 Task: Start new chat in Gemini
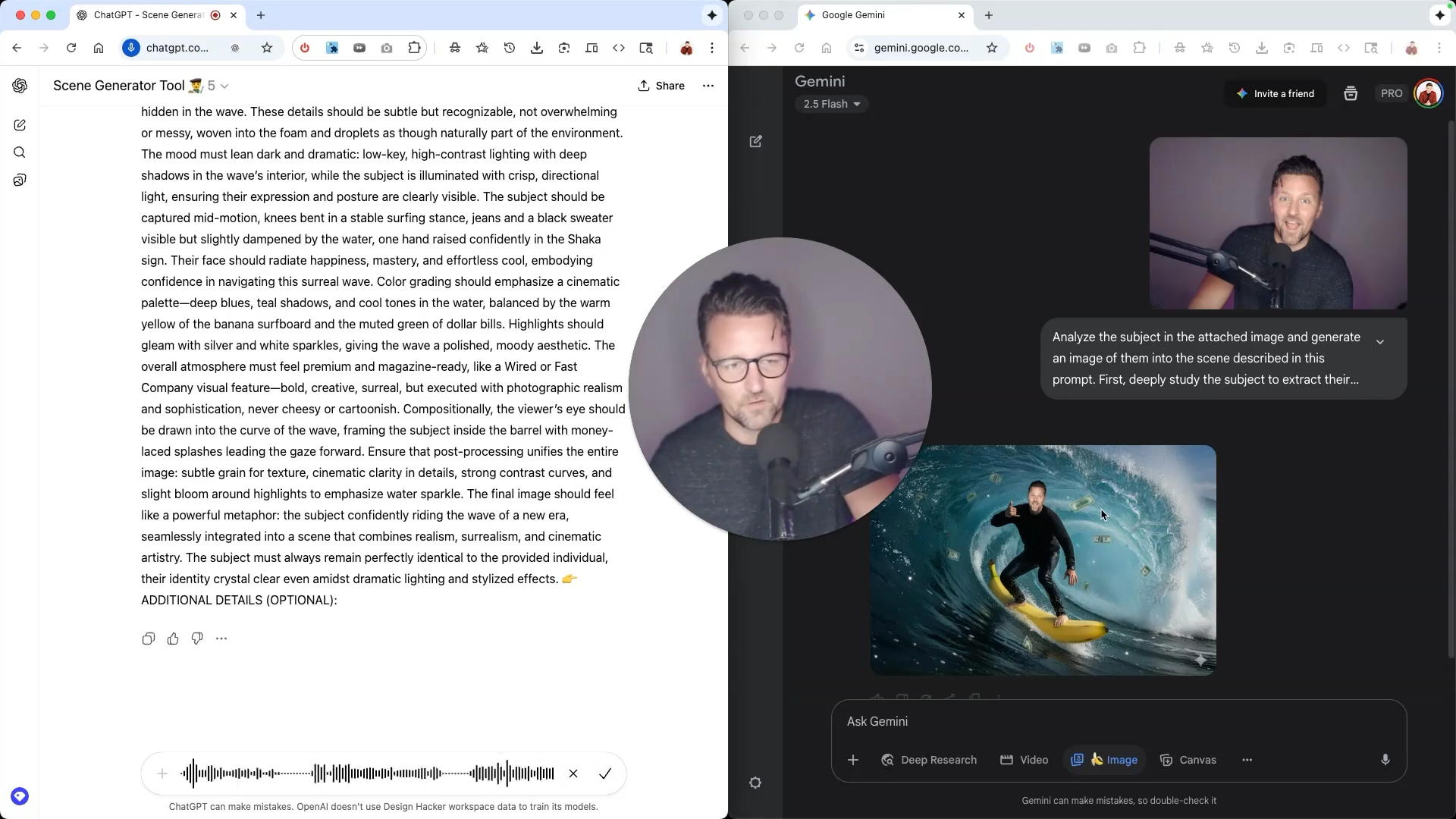pyautogui.click(x=755, y=141)
